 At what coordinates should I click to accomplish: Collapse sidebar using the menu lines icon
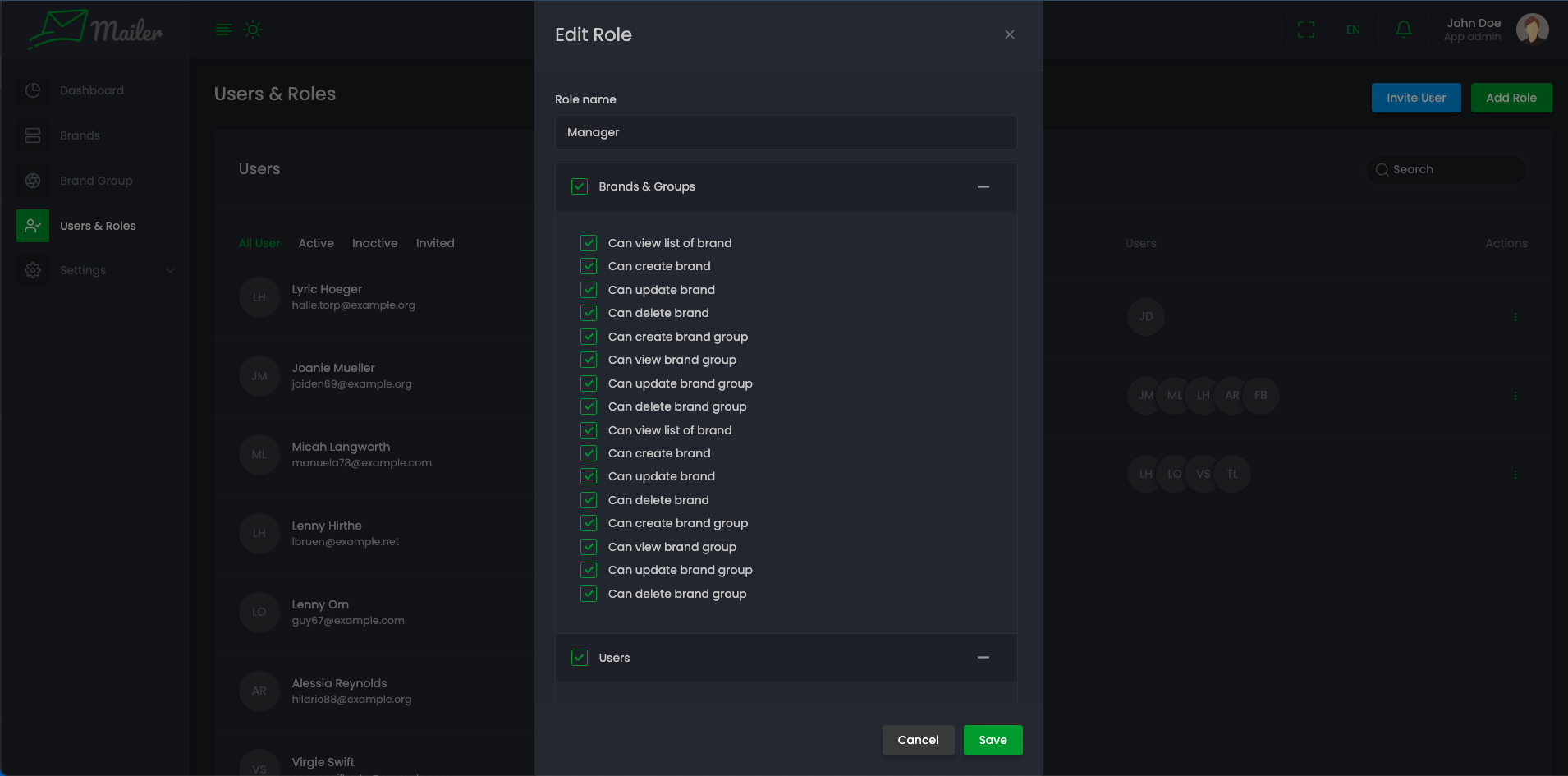click(223, 30)
